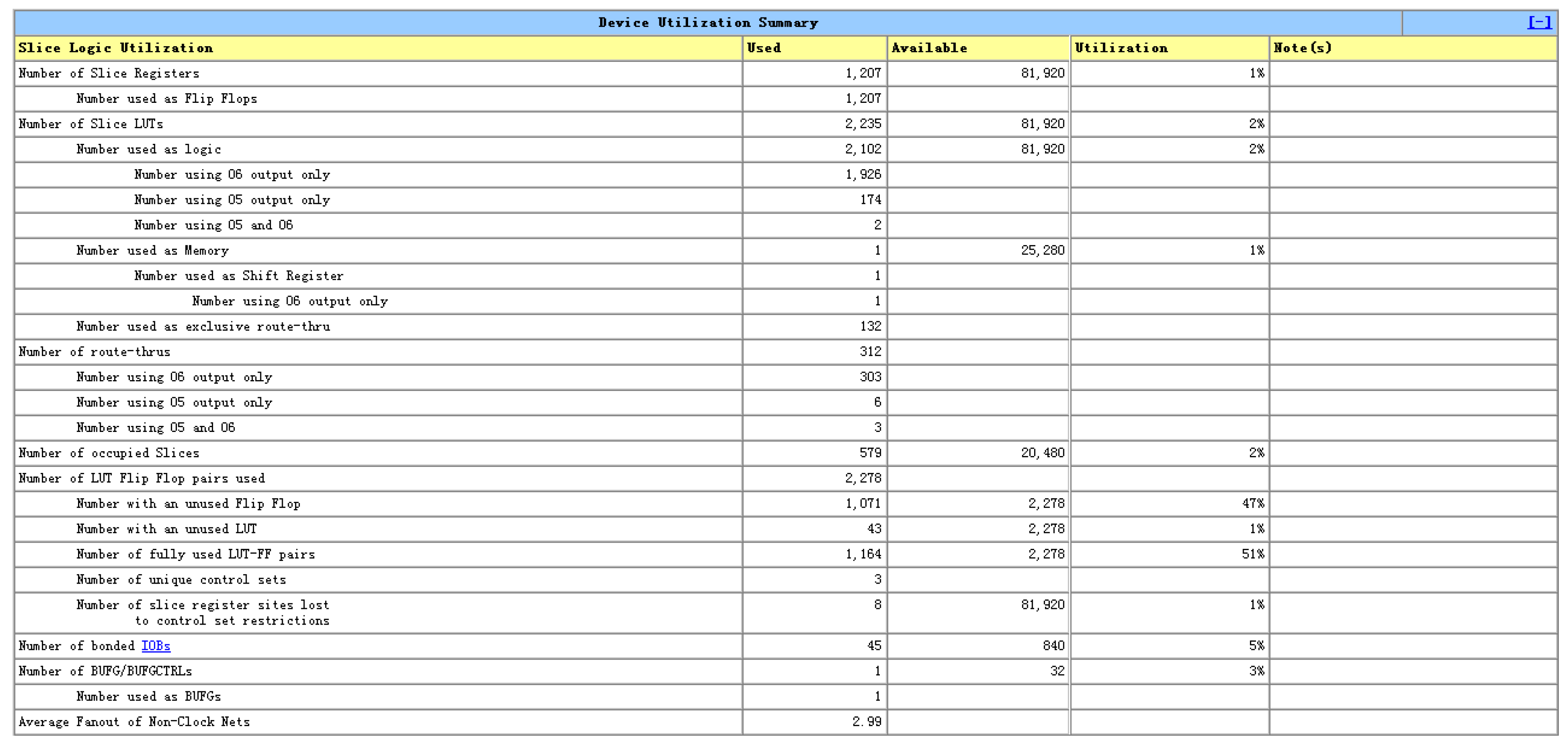
Task: Select the Slice Logic Utilization header
Action: click(x=115, y=48)
